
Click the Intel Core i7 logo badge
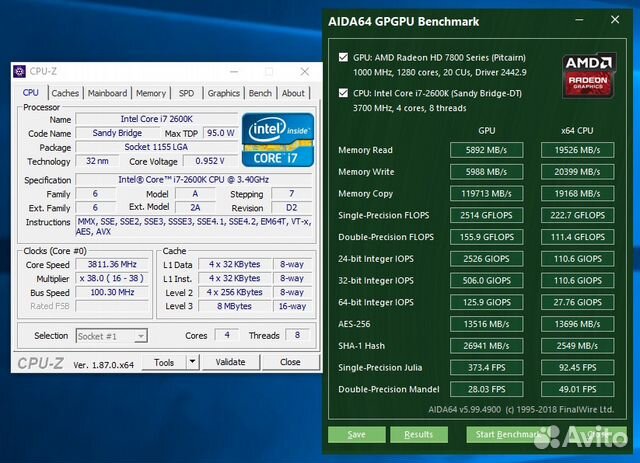click(x=277, y=139)
